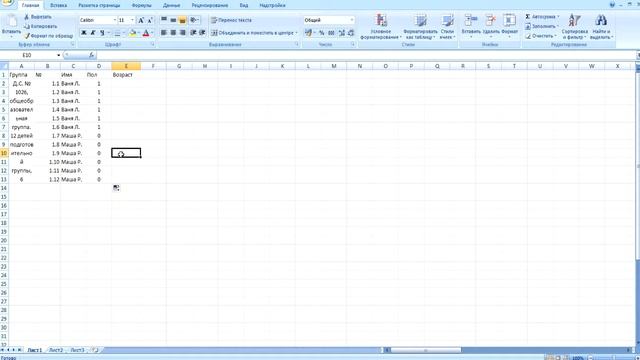Open Стили ячеек cell styles
Image resolution: width=640 pixels, height=360 pixels.
447,27
